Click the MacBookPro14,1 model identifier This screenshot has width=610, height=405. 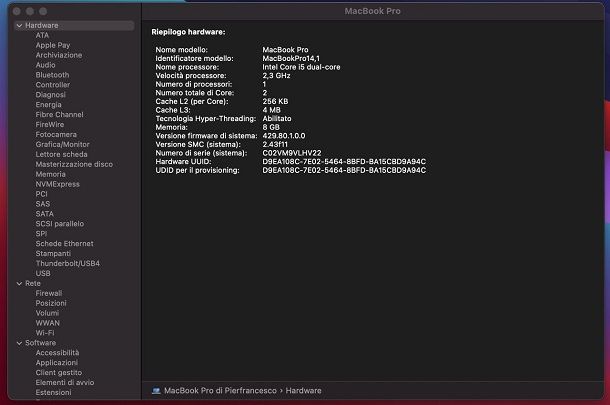[291, 59]
